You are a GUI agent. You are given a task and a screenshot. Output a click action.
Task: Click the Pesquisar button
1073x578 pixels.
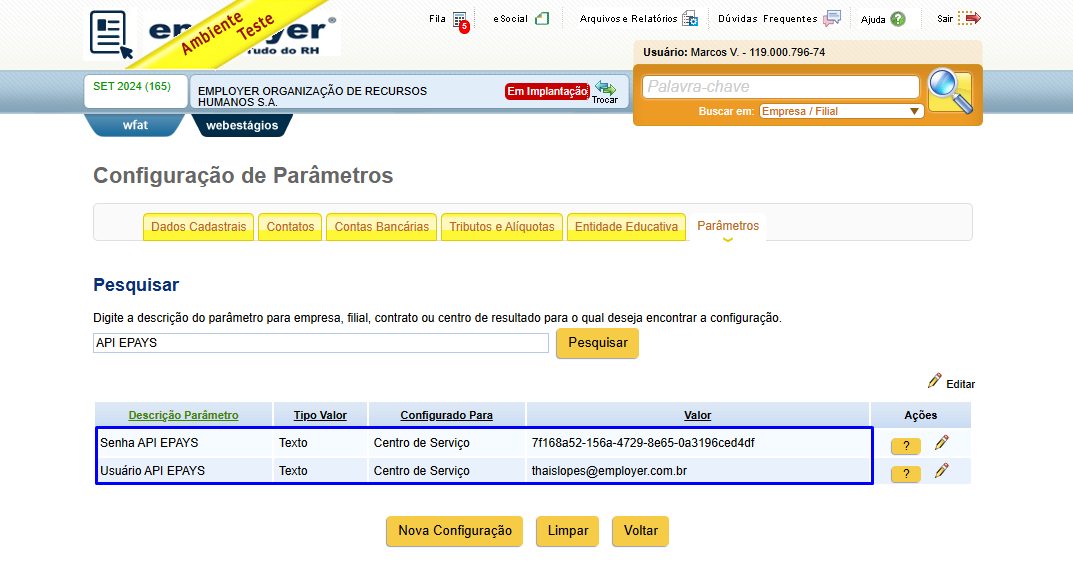tap(597, 343)
